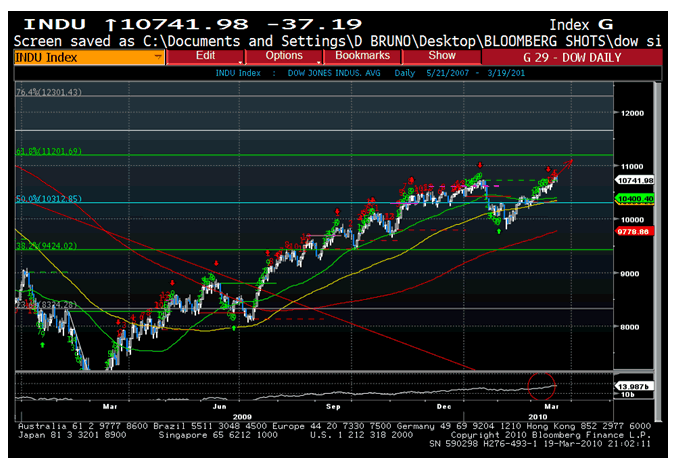The image size is (675, 465).
Task: Click the 8000 price axis label
Action: 629,327
